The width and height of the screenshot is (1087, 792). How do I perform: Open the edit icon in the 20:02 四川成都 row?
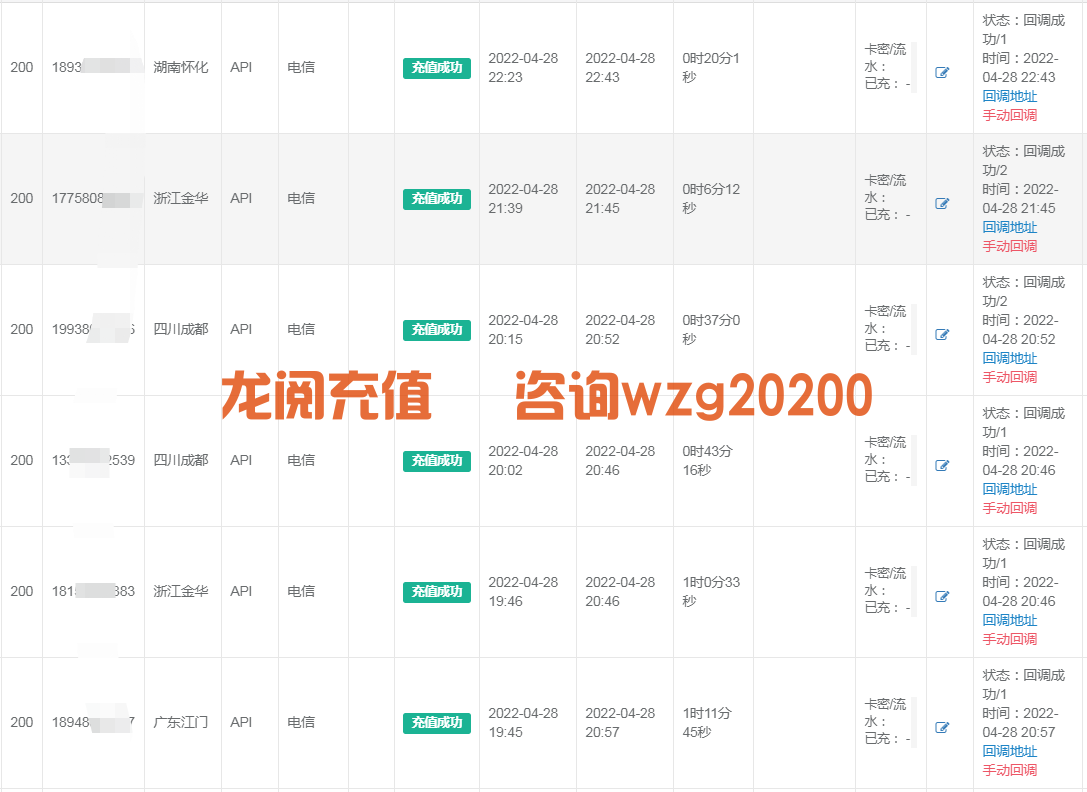pyautogui.click(x=941, y=465)
